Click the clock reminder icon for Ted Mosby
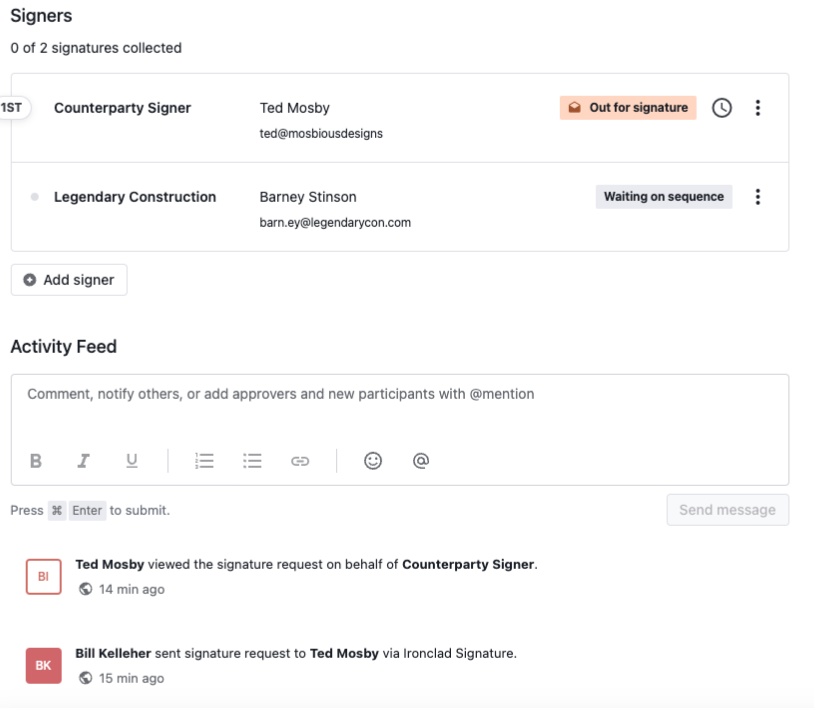824x718 pixels. coord(721,108)
